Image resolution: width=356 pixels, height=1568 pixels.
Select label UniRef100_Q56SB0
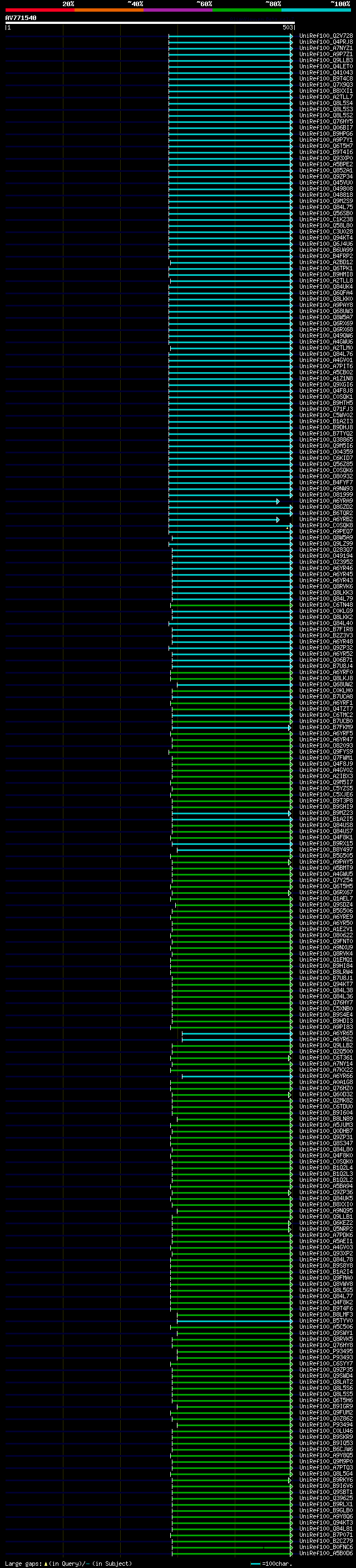pyautogui.click(x=325, y=213)
